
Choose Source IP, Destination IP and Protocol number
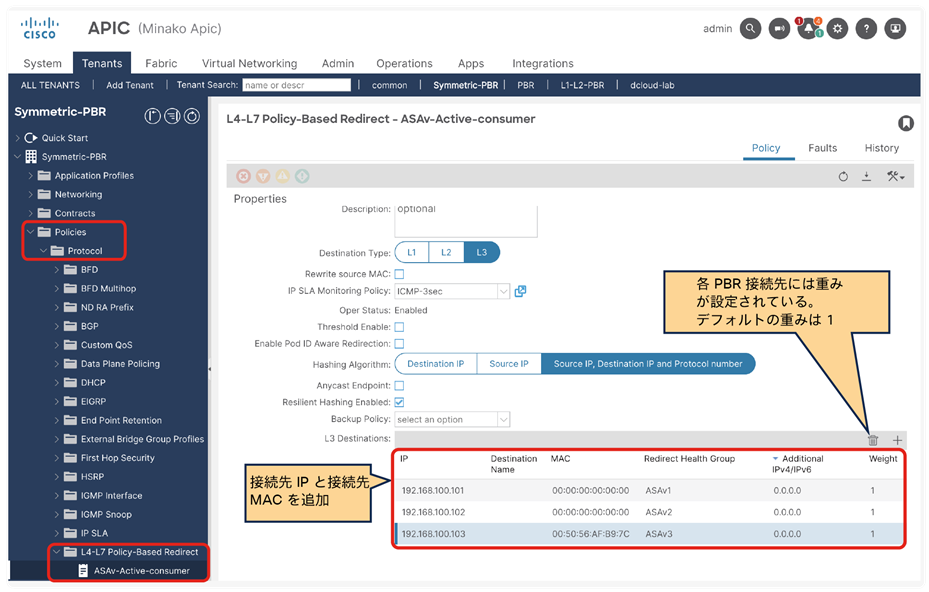tap(648, 364)
